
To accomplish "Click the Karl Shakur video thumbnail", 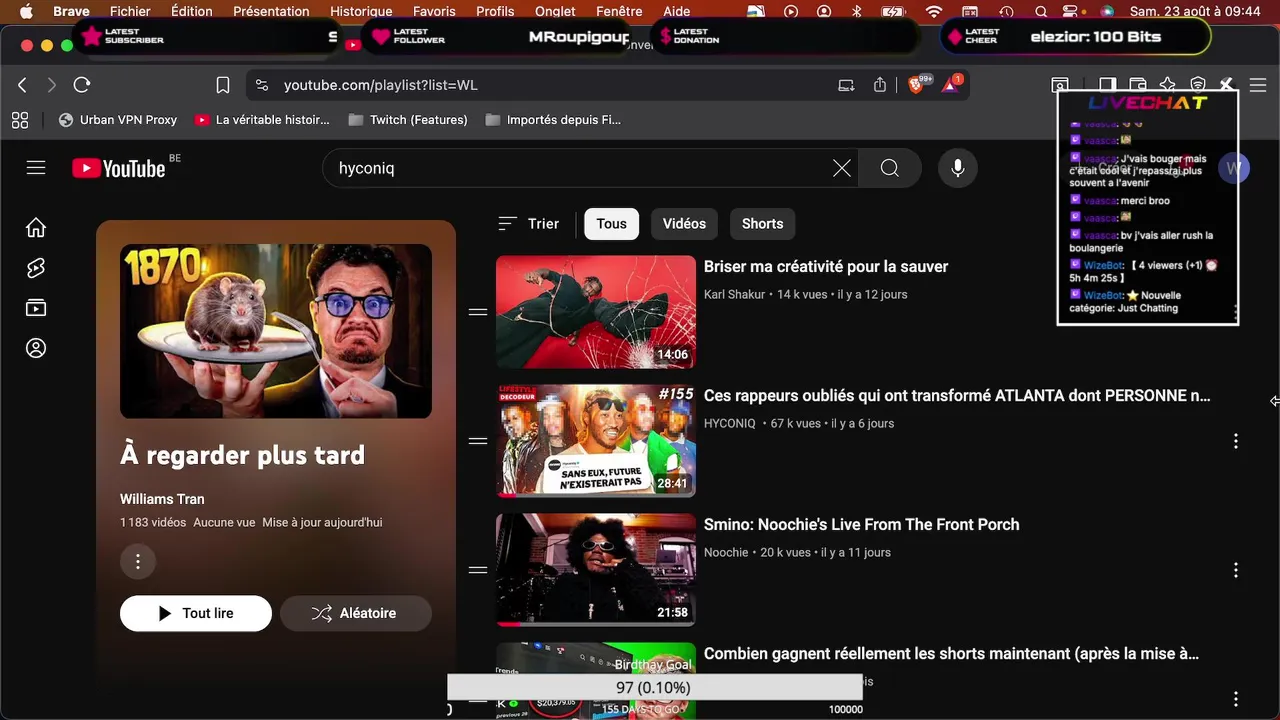I will pyautogui.click(x=596, y=312).
